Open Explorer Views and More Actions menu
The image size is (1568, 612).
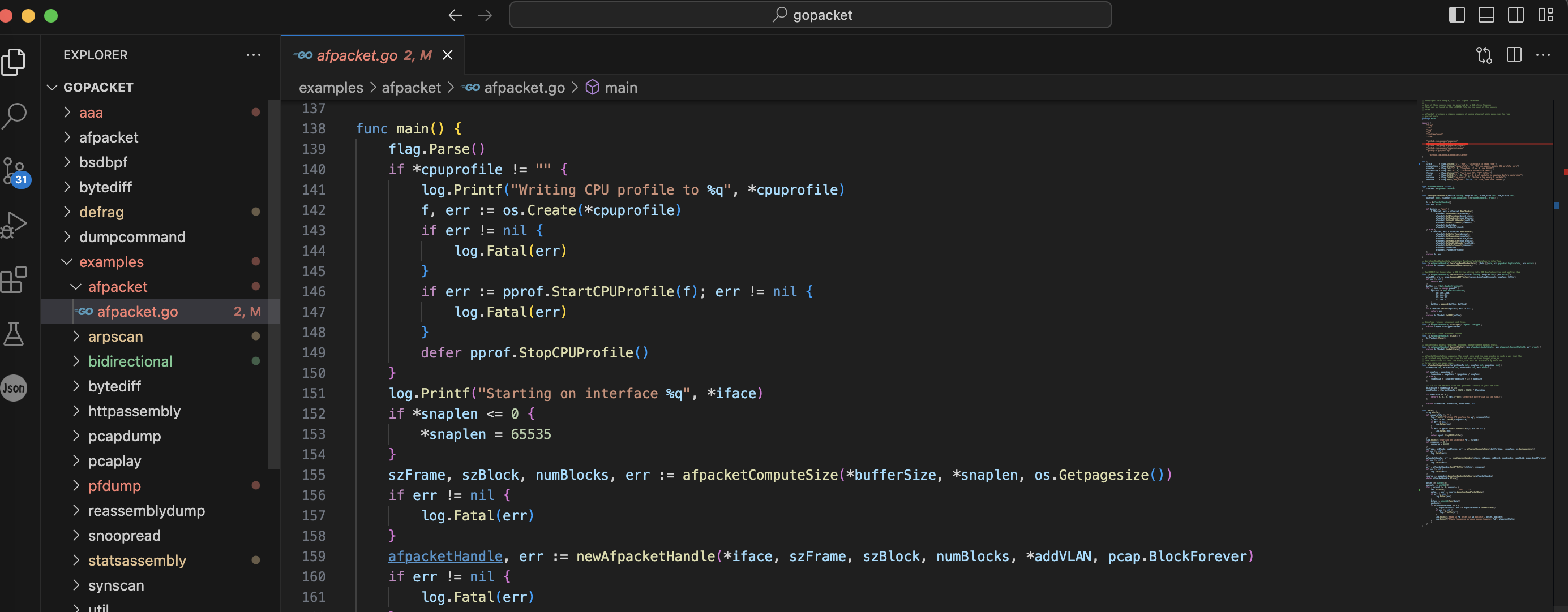(x=253, y=55)
